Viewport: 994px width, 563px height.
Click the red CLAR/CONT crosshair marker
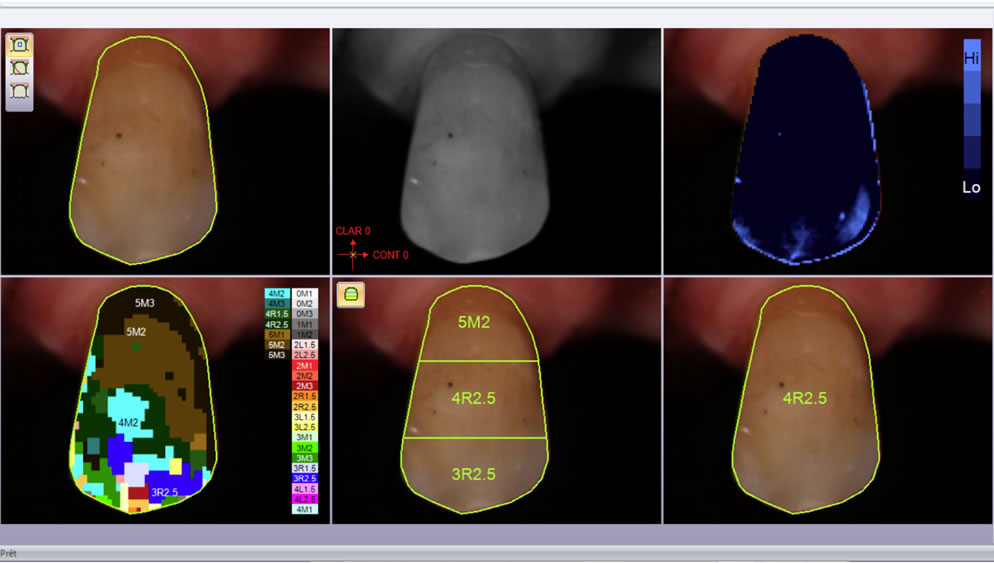(x=353, y=255)
